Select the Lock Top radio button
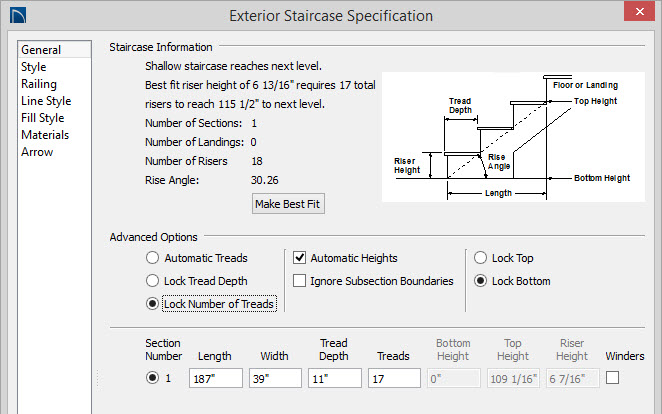 point(481,258)
